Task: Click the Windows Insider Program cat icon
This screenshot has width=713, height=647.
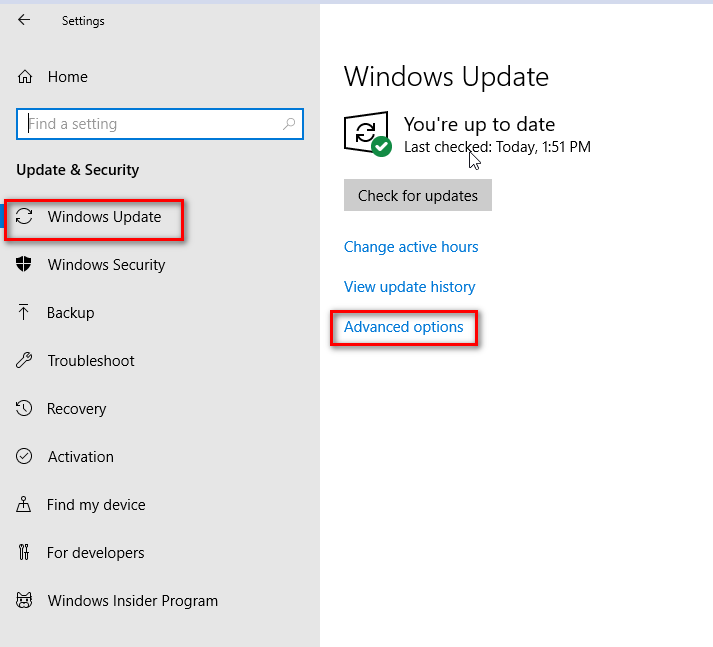Action: (x=24, y=600)
